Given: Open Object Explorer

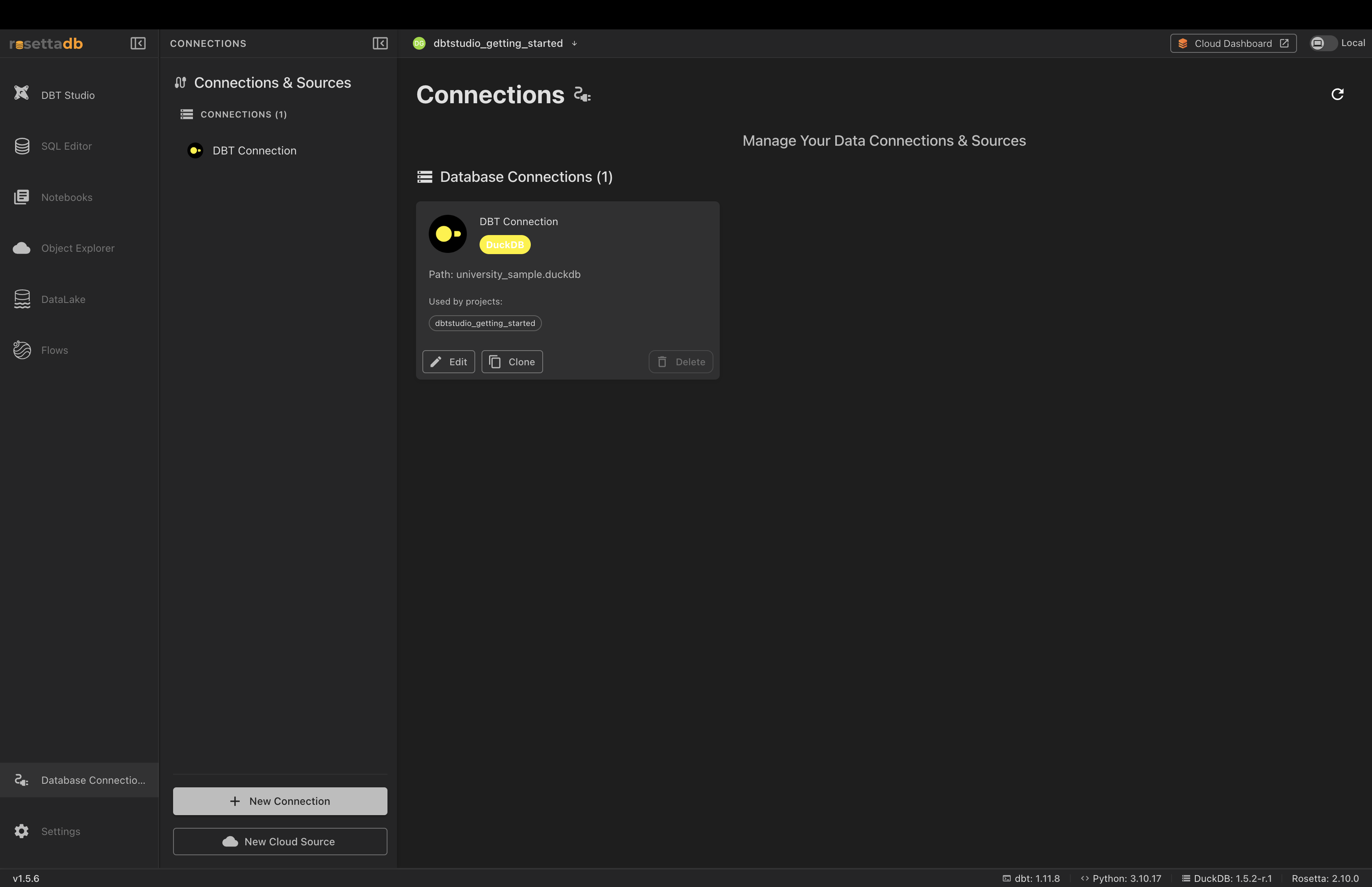Looking at the screenshot, I should [79, 248].
